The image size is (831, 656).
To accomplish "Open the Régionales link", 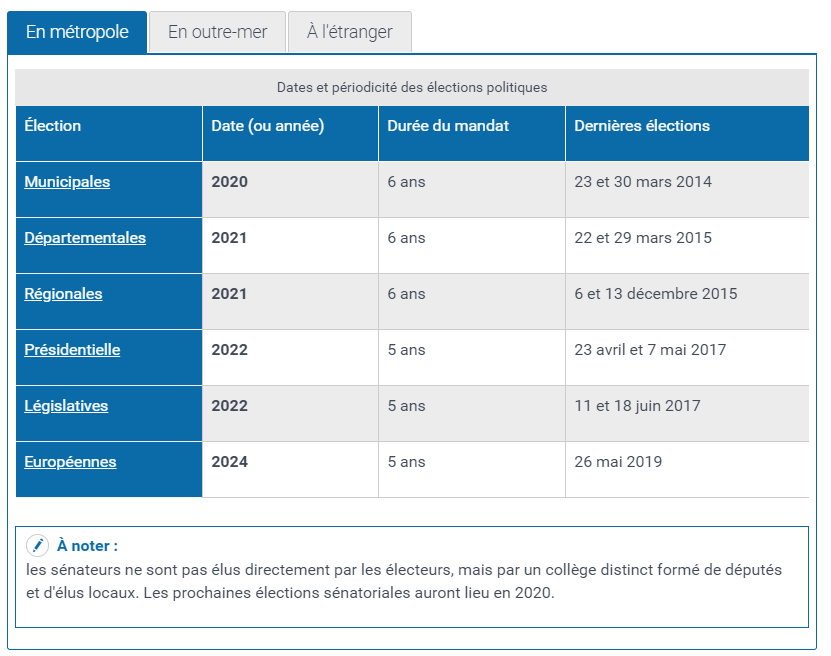I will [x=63, y=294].
